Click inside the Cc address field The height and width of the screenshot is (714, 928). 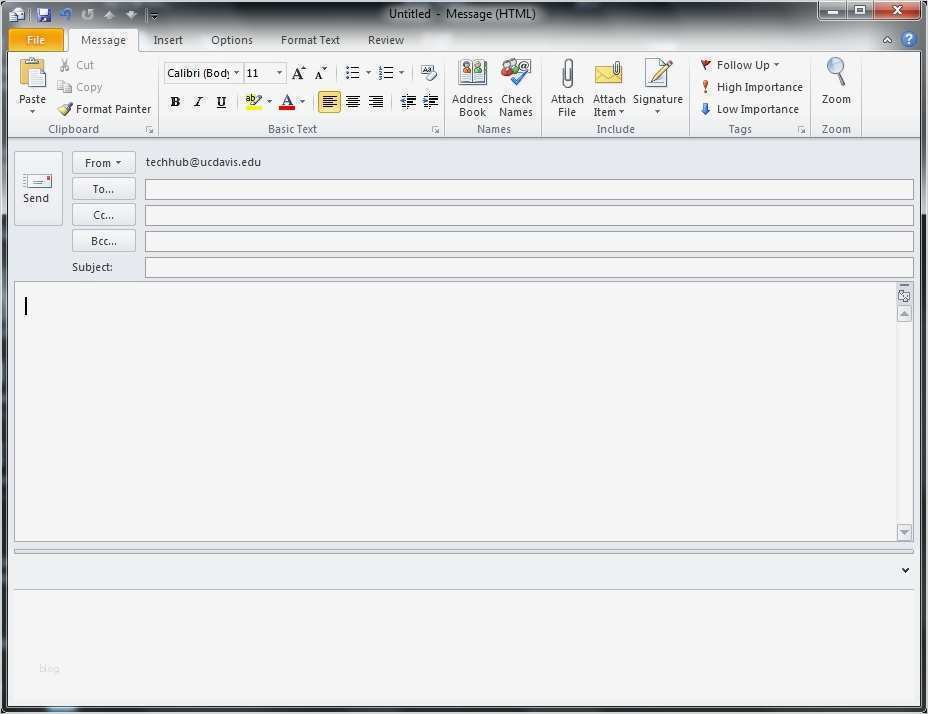point(529,216)
